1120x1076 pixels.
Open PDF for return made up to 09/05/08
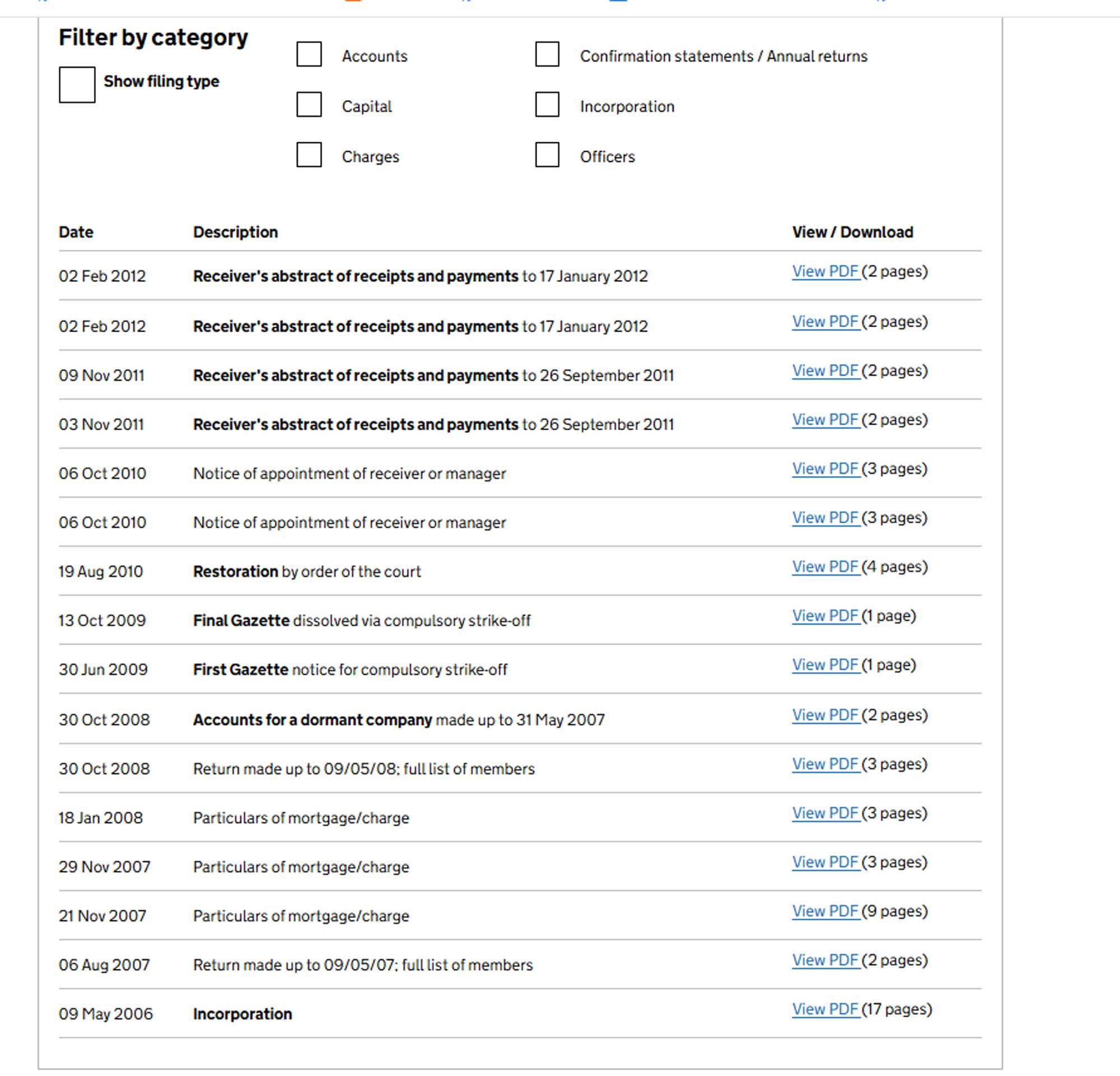pos(825,765)
